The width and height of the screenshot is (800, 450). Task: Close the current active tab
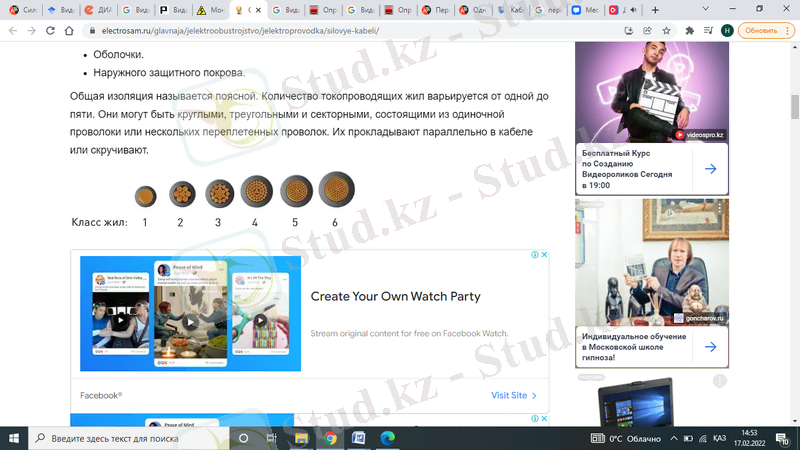(x=258, y=10)
